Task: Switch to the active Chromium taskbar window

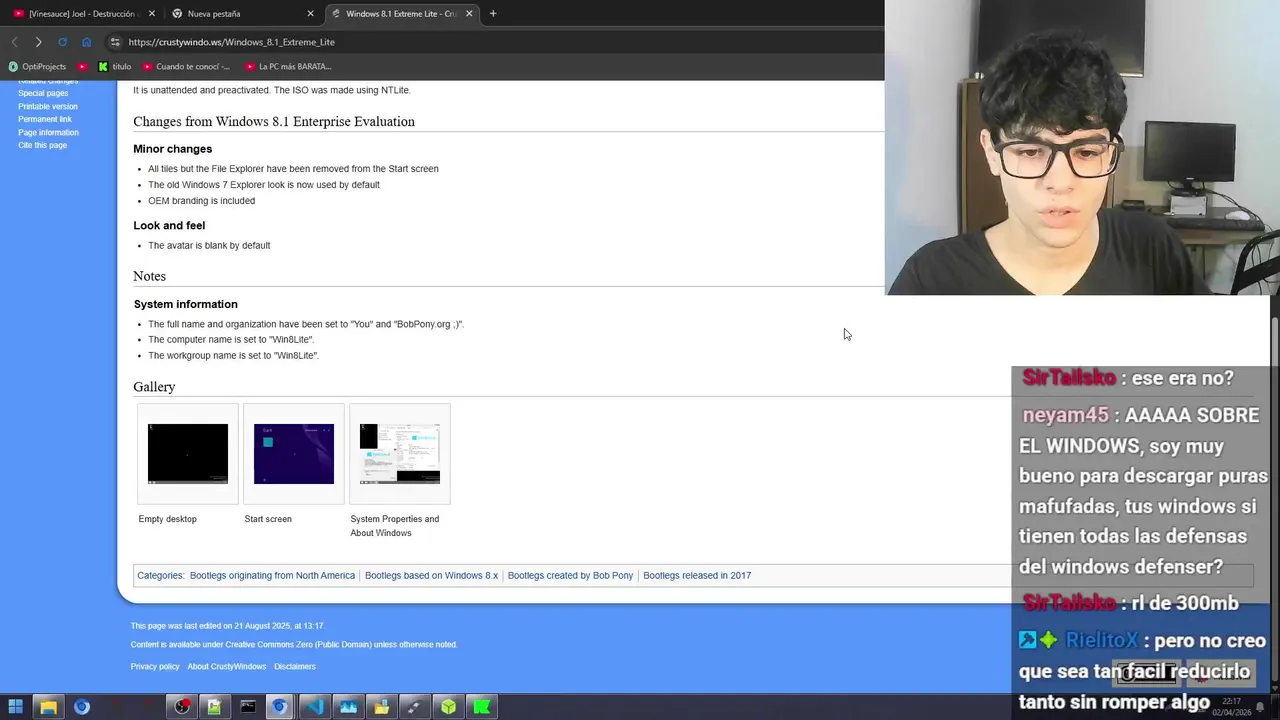Action: click(280, 707)
